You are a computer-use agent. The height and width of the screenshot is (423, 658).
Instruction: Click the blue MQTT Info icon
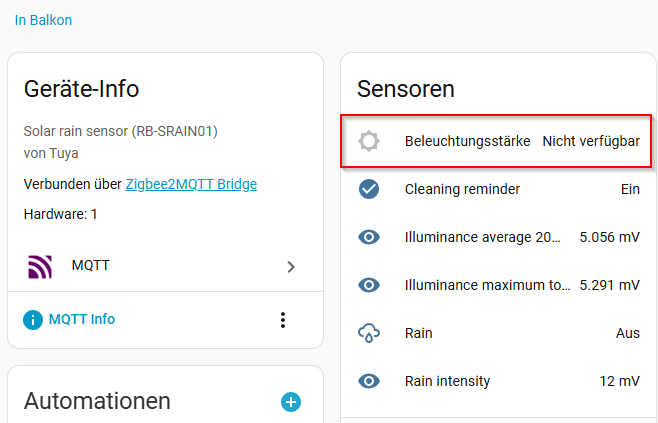tap(33, 320)
